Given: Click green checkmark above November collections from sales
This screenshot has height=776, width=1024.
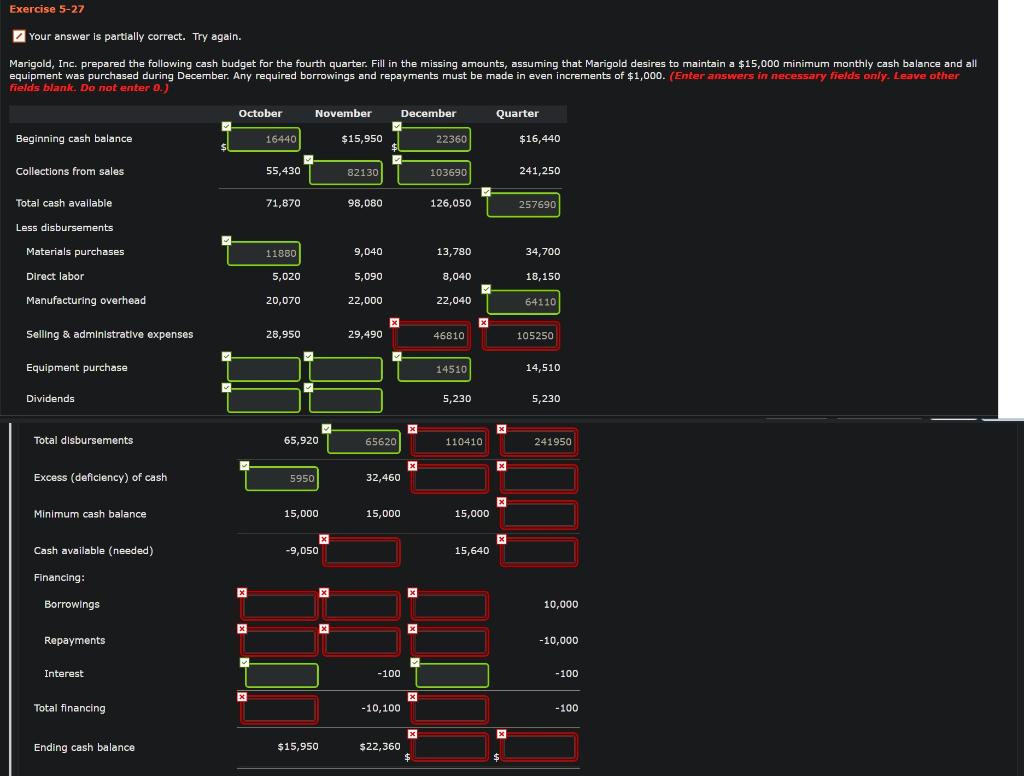Looking at the screenshot, I should click(308, 159).
